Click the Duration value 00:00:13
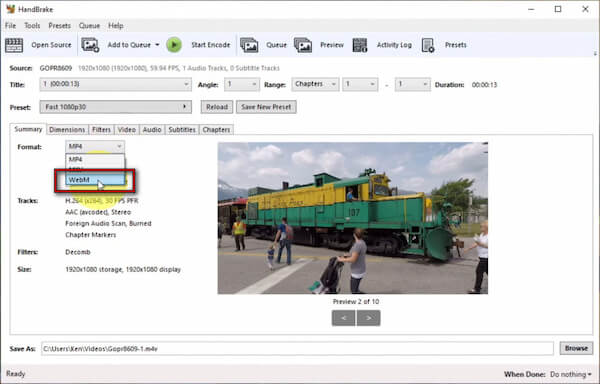 point(484,85)
